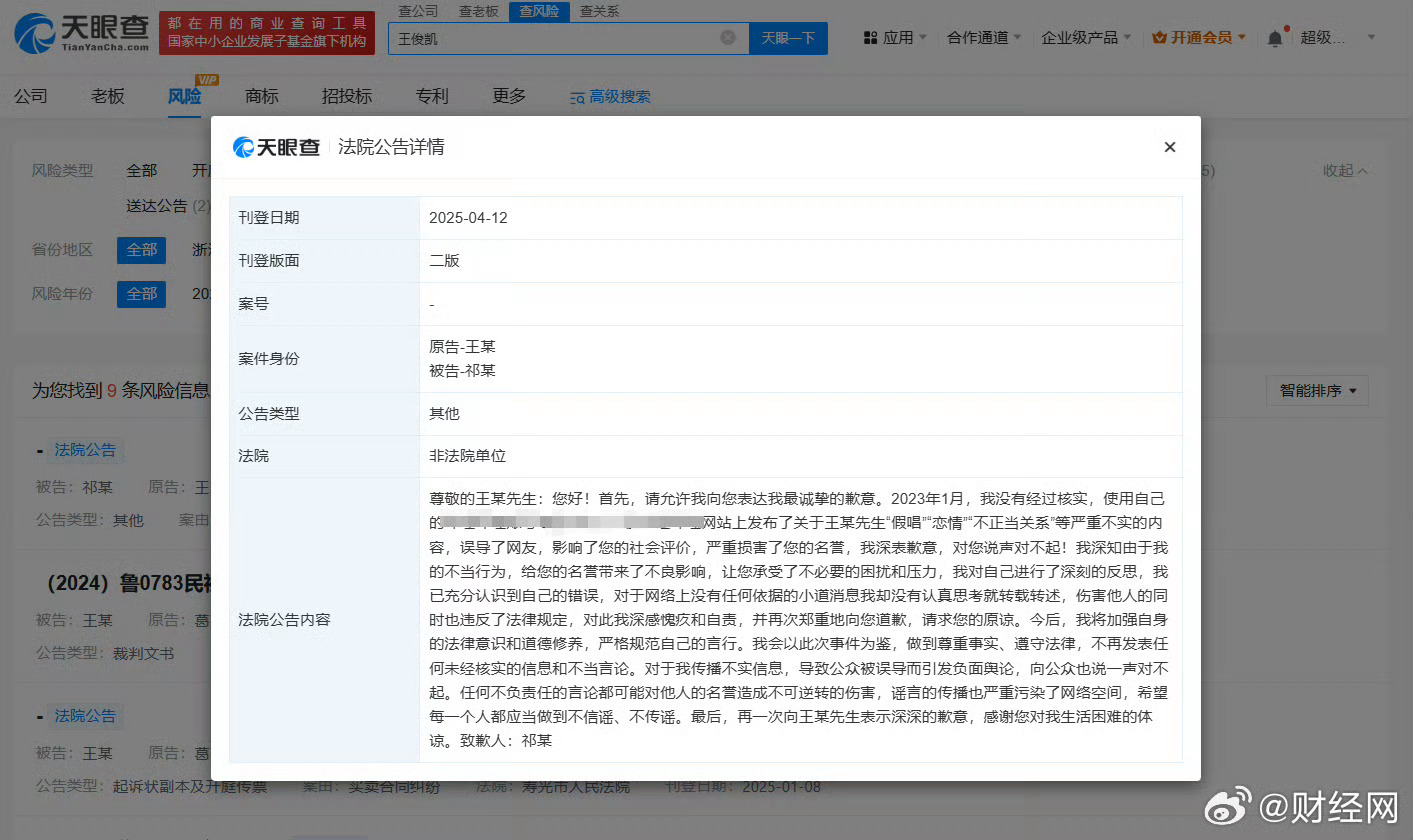Clear the search box text
The width and height of the screenshot is (1413, 840).
point(728,37)
